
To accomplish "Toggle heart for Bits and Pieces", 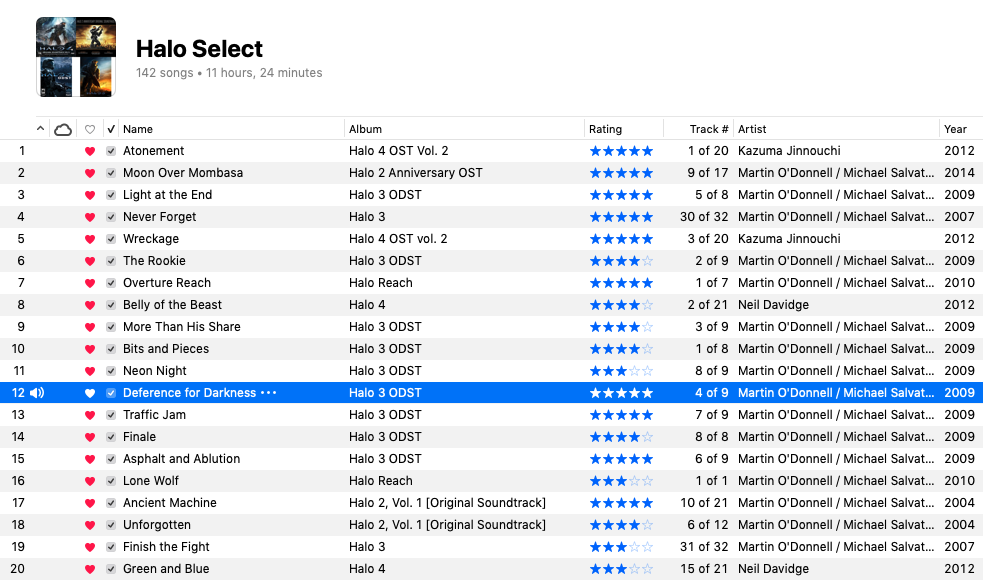I will point(90,349).
